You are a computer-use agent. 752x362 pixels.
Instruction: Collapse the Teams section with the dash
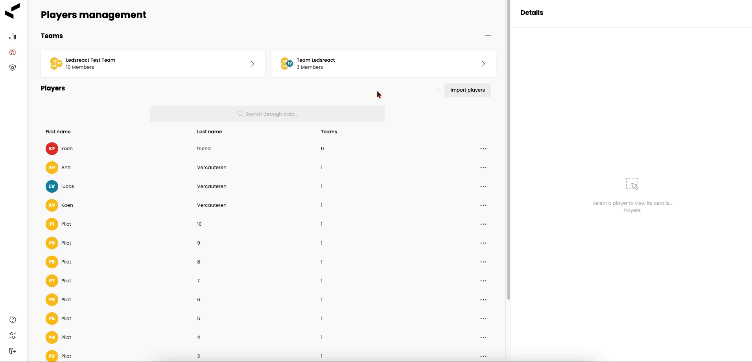pyautogui.click(x=488, y=35)
